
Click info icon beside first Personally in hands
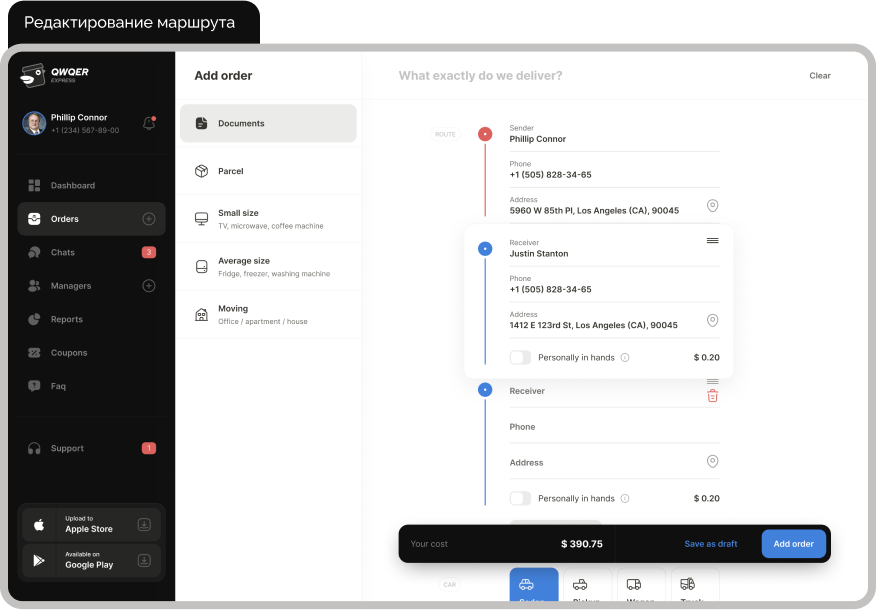[625, 357]
